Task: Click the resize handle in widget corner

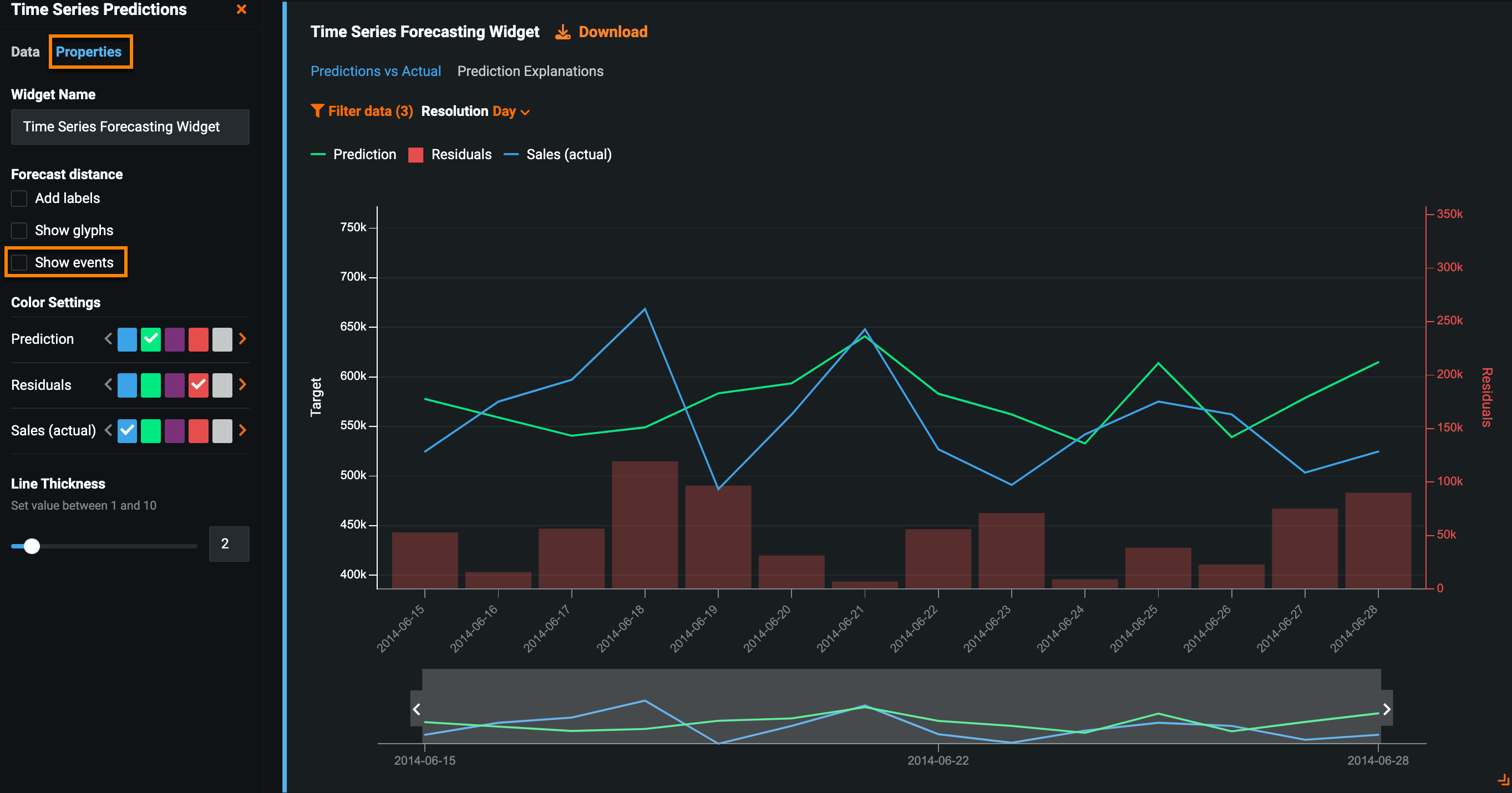Action: click(x=1503, y=780)
